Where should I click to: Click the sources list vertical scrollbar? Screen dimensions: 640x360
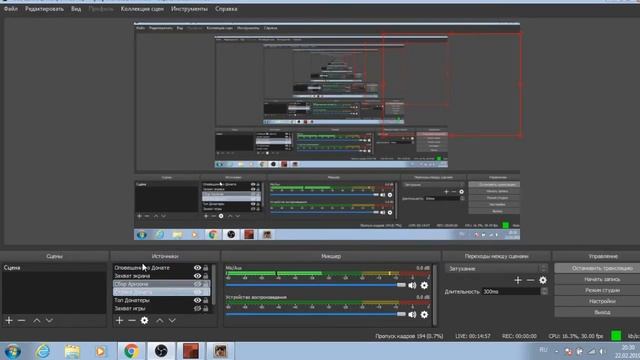coord(213,284)
